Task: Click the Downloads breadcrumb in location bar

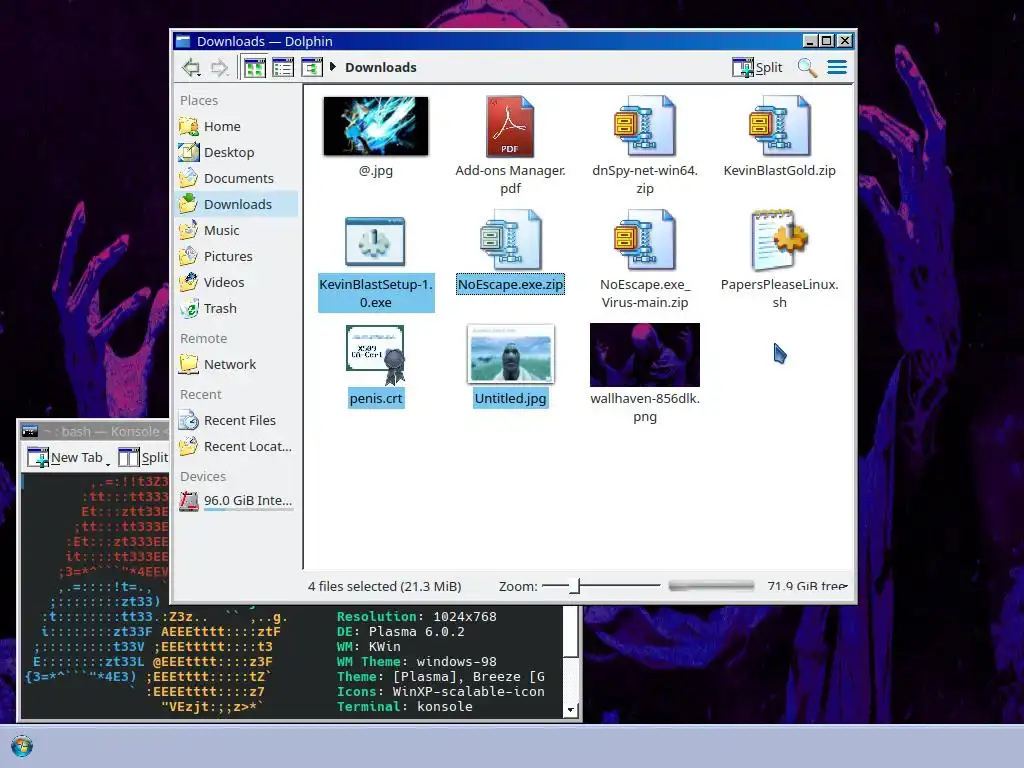Action: coord(381,67)
